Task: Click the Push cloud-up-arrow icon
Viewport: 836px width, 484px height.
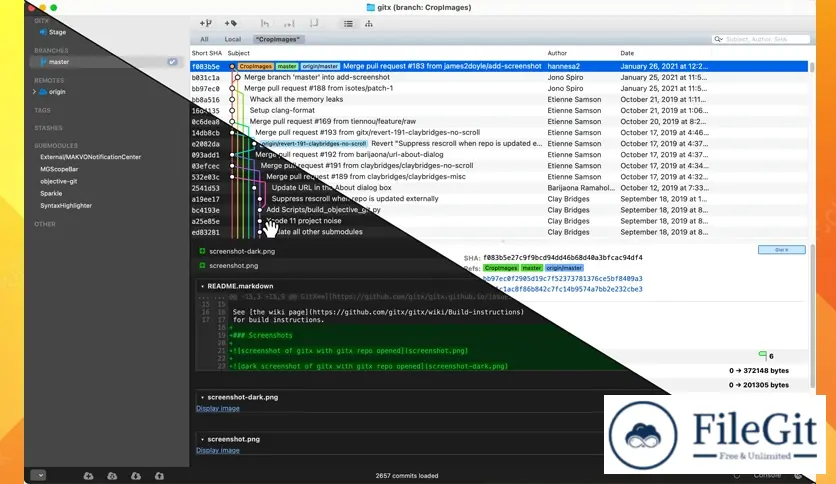Action: (159, 475)
